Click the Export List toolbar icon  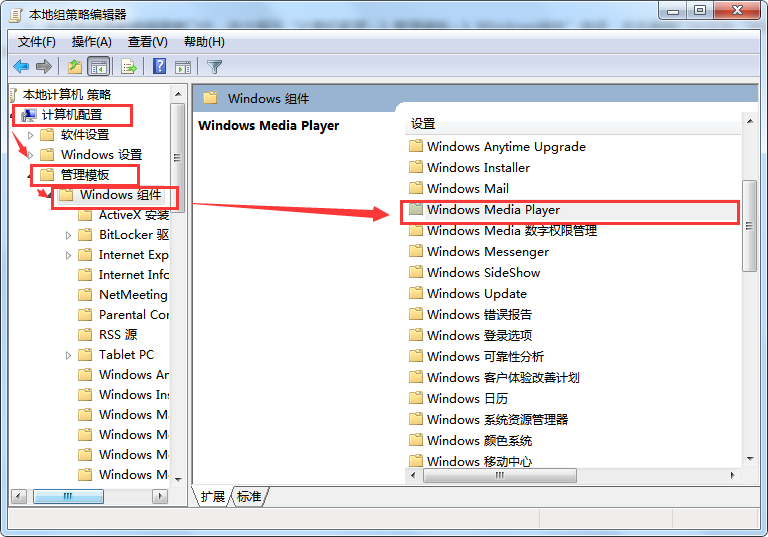click(x=128, y=67)
